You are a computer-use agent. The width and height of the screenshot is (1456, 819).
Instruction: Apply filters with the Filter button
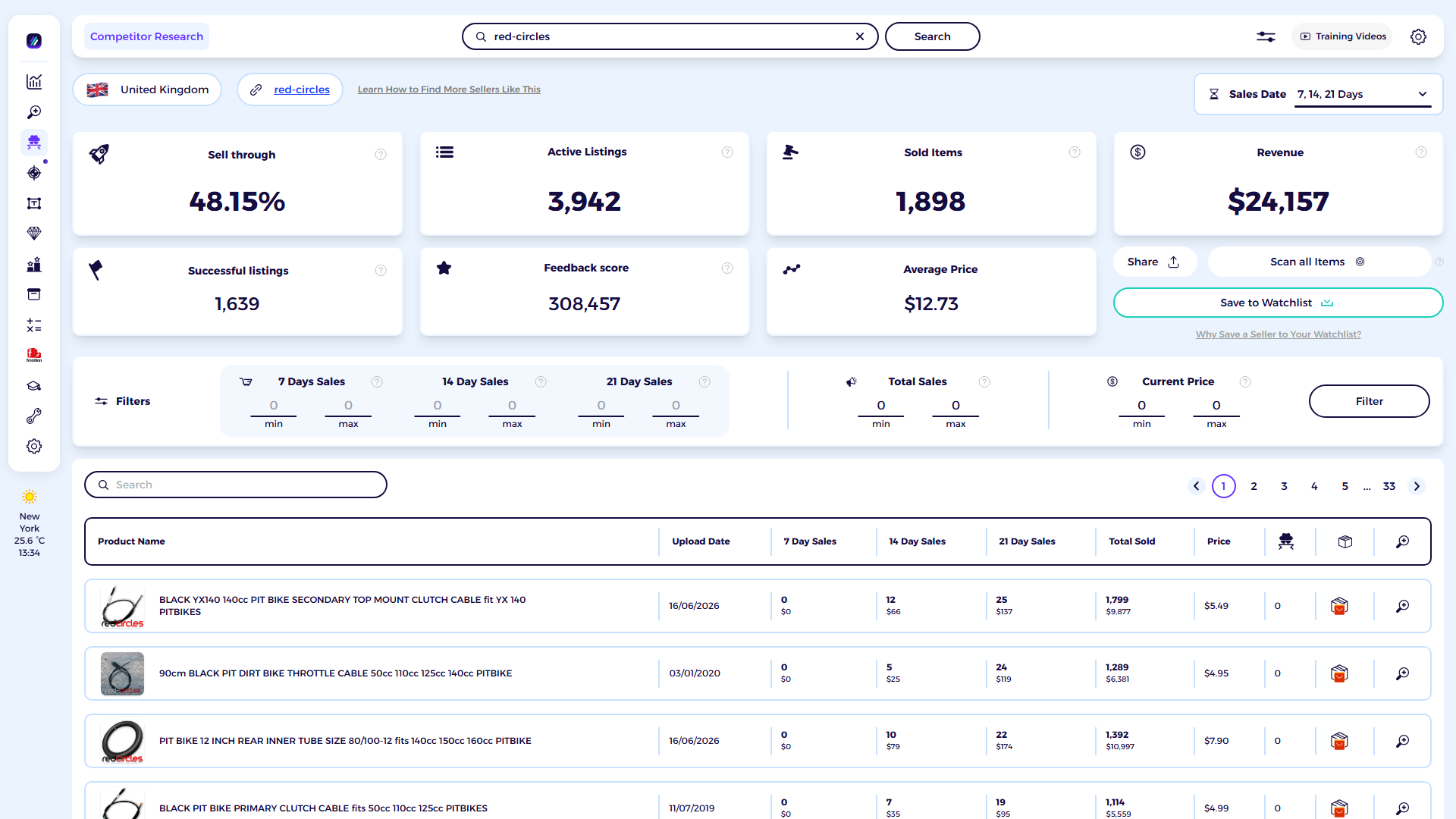[1370, 401]
